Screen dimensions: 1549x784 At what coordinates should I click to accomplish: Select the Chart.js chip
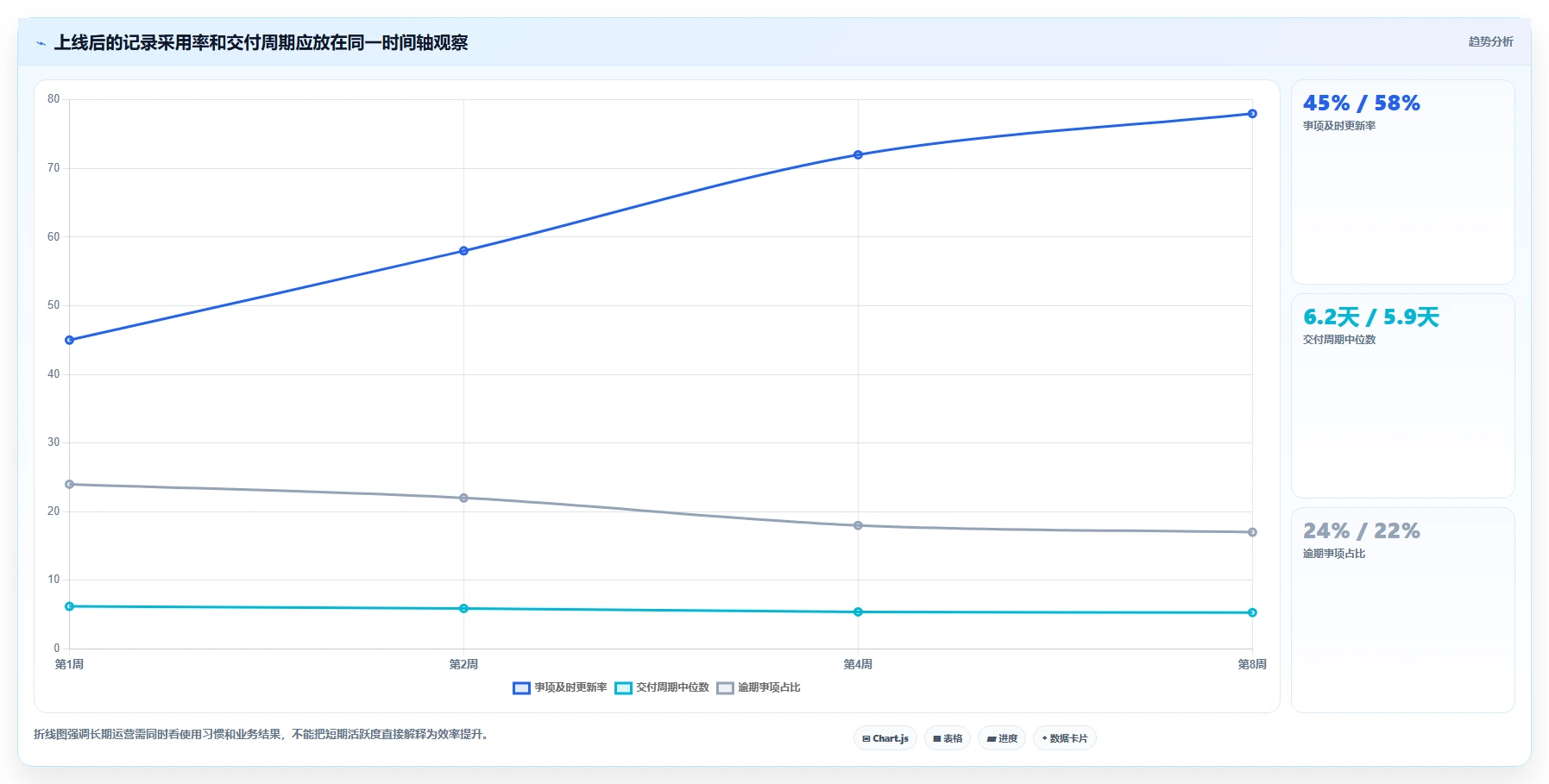pyautogui.click(x=885, y=738)
